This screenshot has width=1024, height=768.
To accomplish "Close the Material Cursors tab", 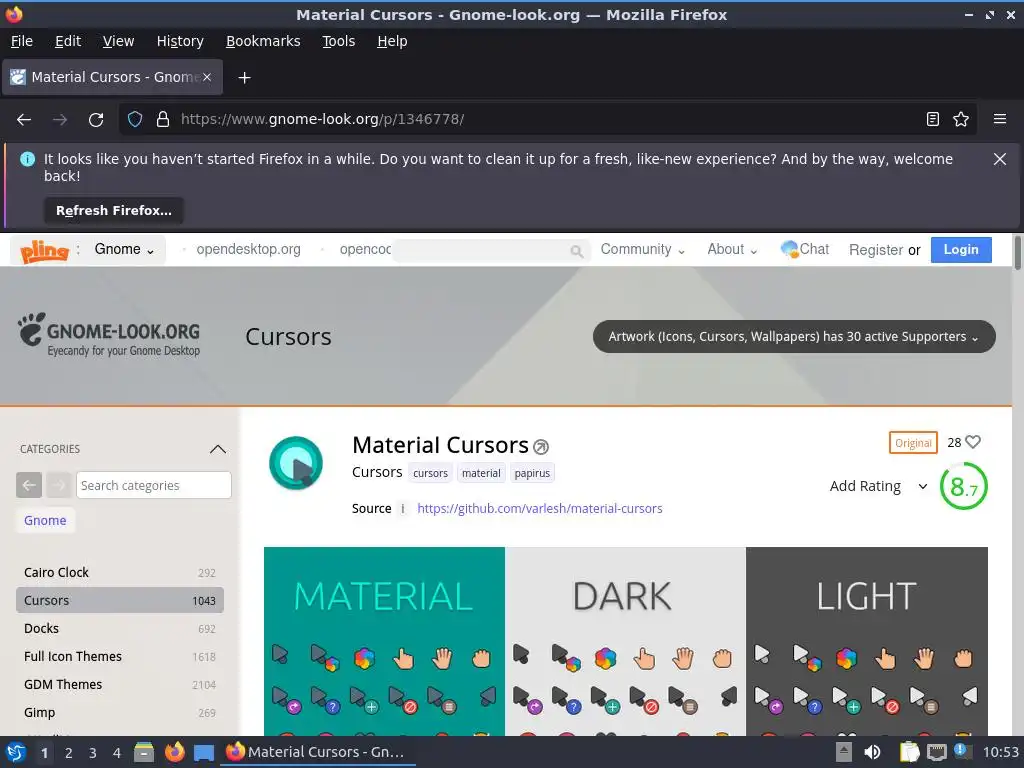I will 206,77.
